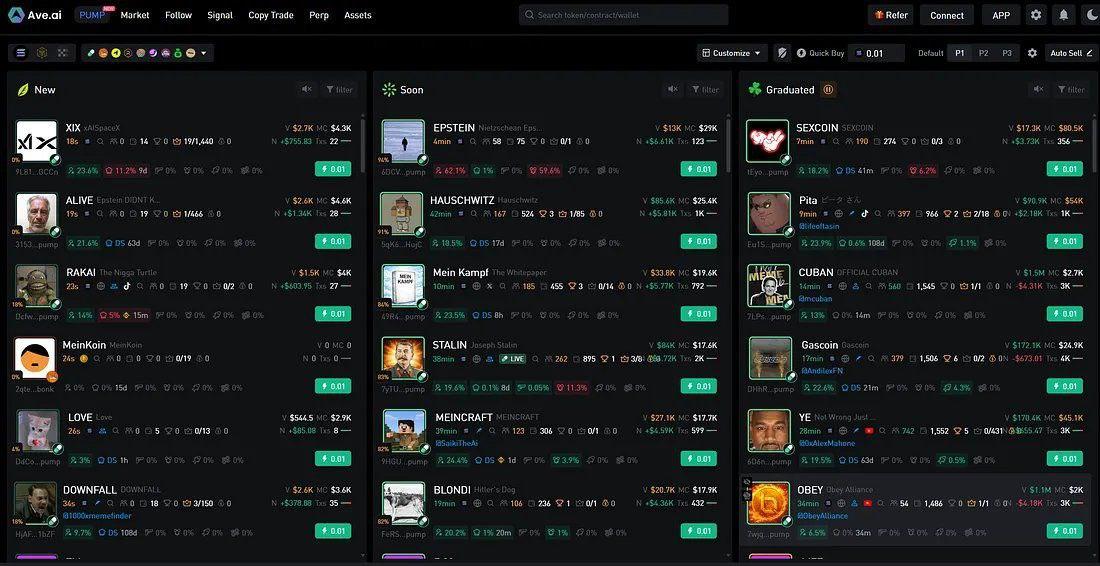Quick buy 0.01 on CUBAN row
The image size is (1100, 566).
coord(1065,314)
